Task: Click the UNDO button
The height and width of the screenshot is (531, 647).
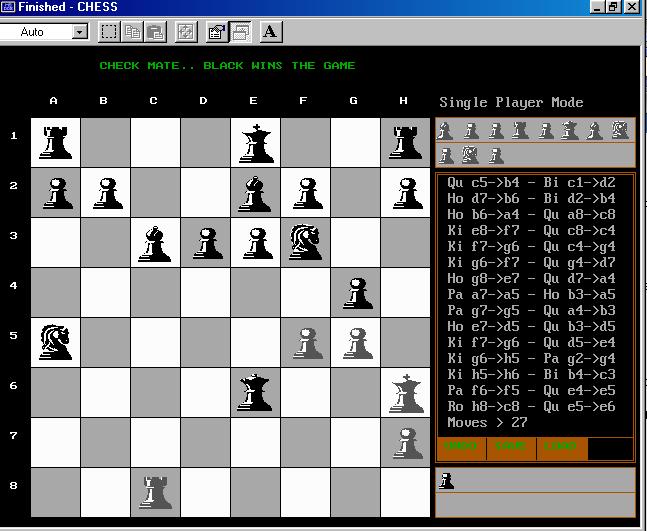Action: tap(461, 448)
